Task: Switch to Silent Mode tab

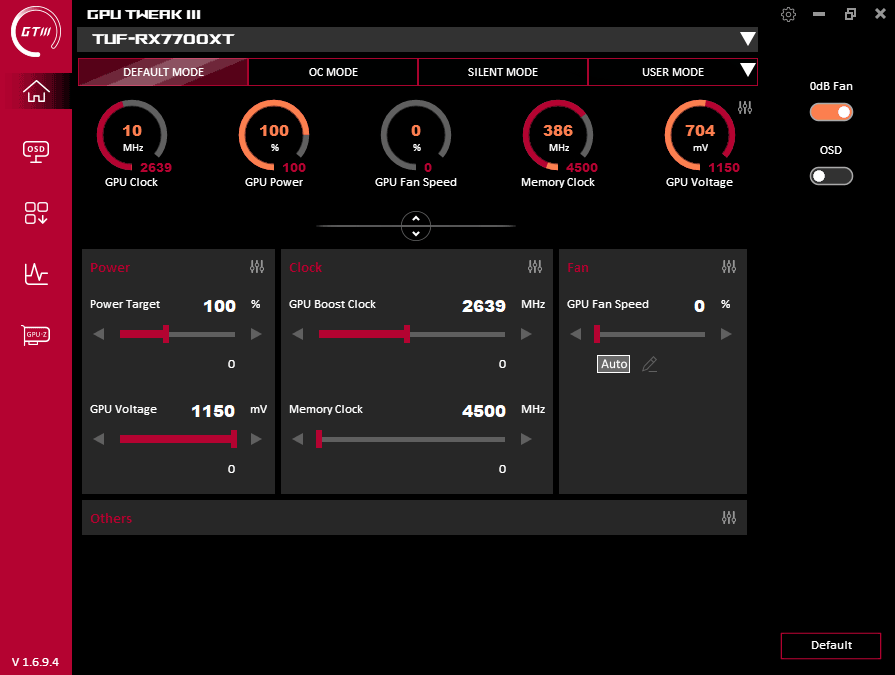Action: (x=503, y=72)
